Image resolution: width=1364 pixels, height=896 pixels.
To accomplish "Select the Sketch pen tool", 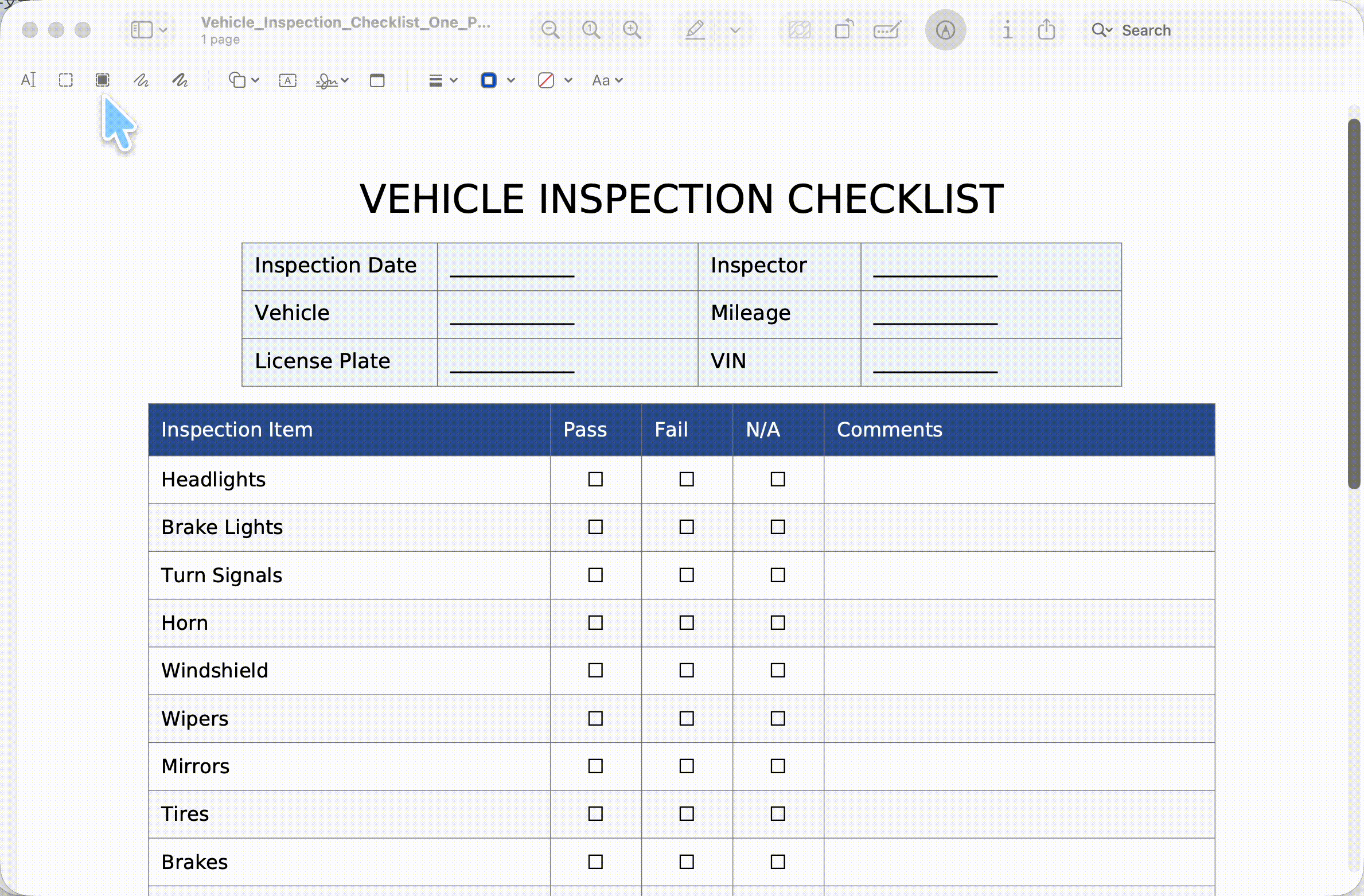I will click(141, 80).
